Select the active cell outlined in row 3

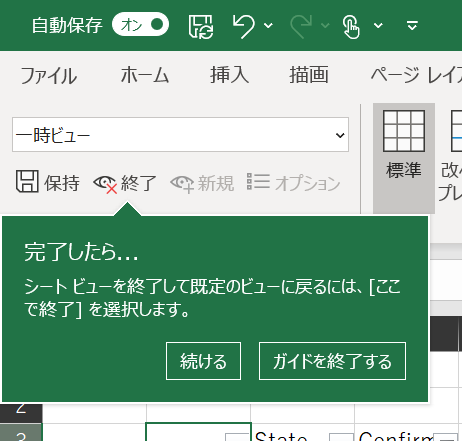pyautogui.click(x=198, y=432)
